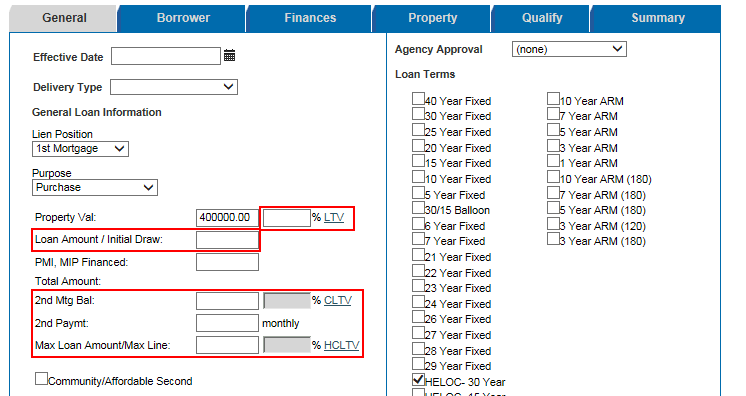
Task: Open the Property tab
Action: (x=432, y=18)
